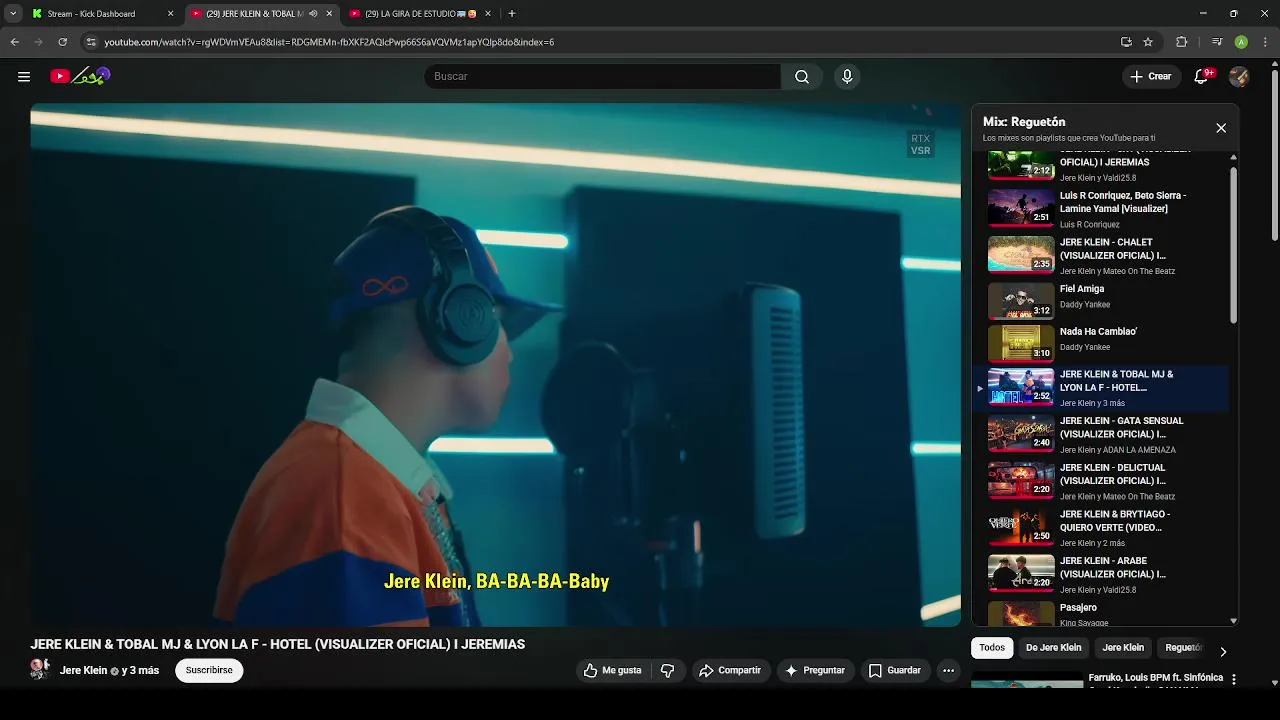
Task: Open the browser extensions puzzle icon
Action: point(1181,42)
